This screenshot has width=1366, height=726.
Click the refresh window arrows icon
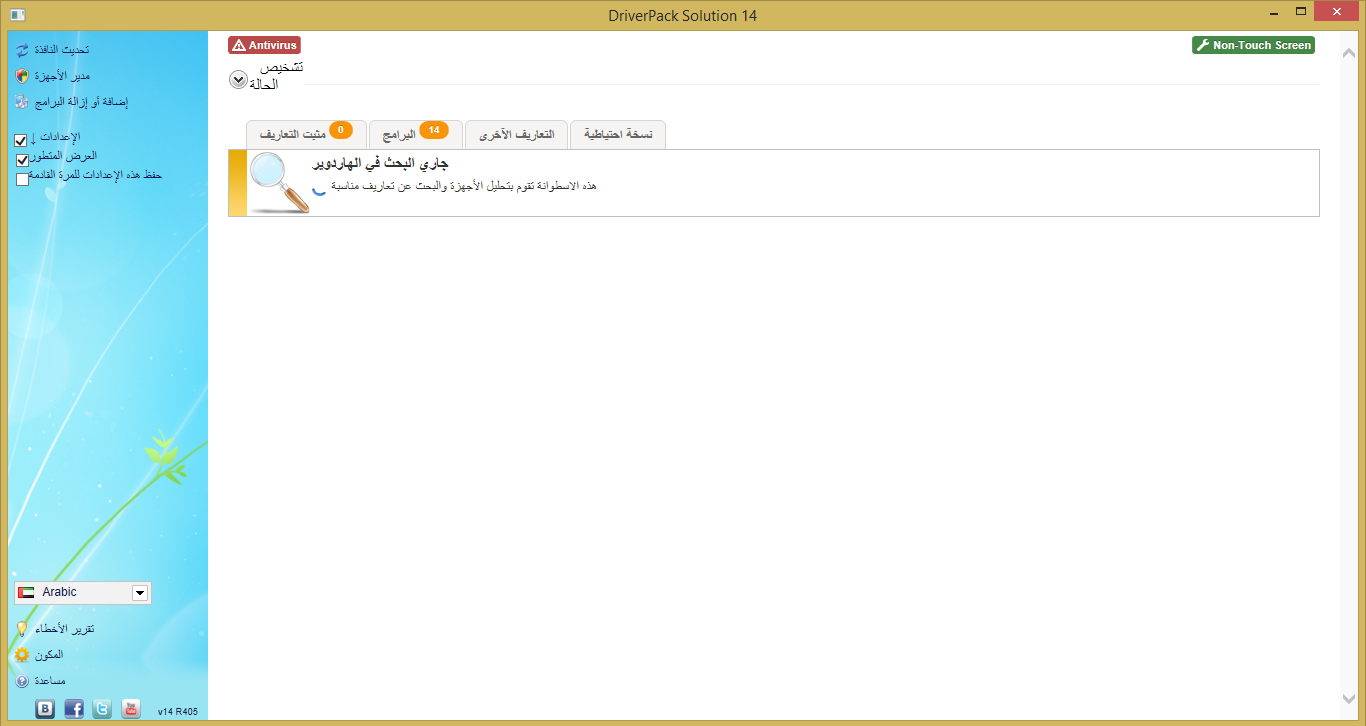(x=22, y=49)
